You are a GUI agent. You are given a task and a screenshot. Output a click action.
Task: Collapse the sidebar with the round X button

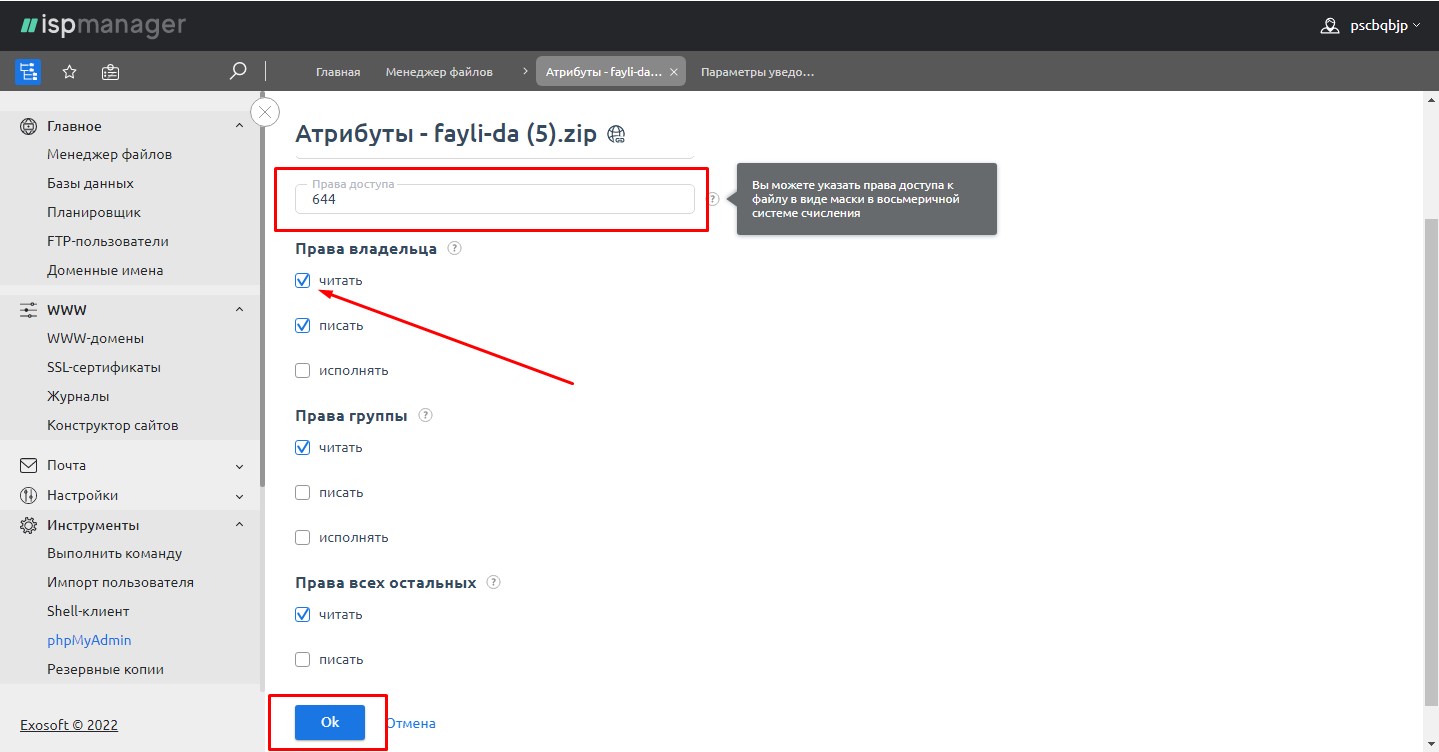coord(265,112)
